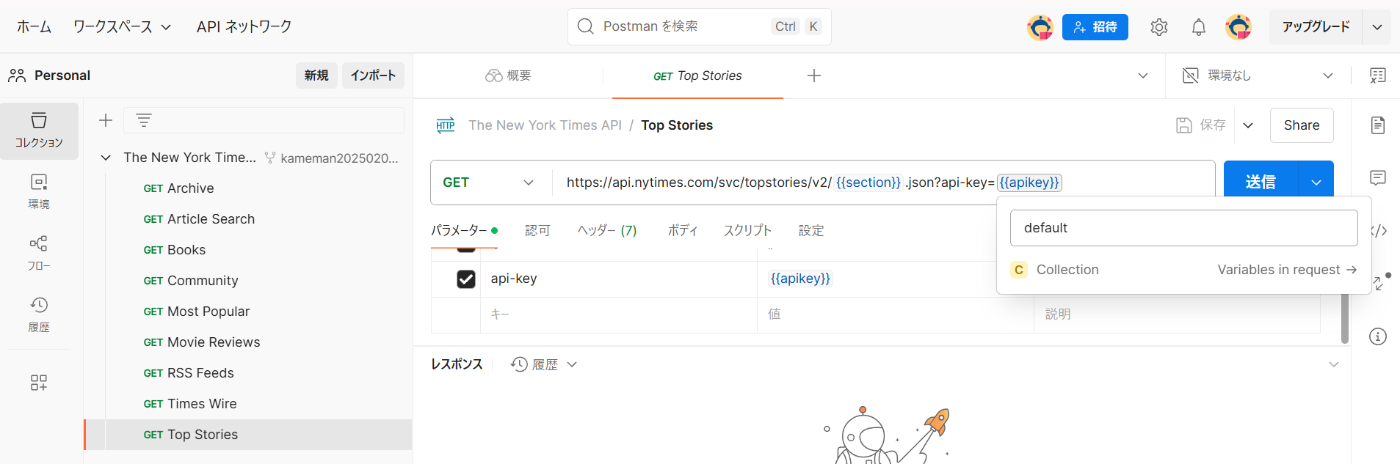Open the comments icon in right sidebar

coord(1378,178)
